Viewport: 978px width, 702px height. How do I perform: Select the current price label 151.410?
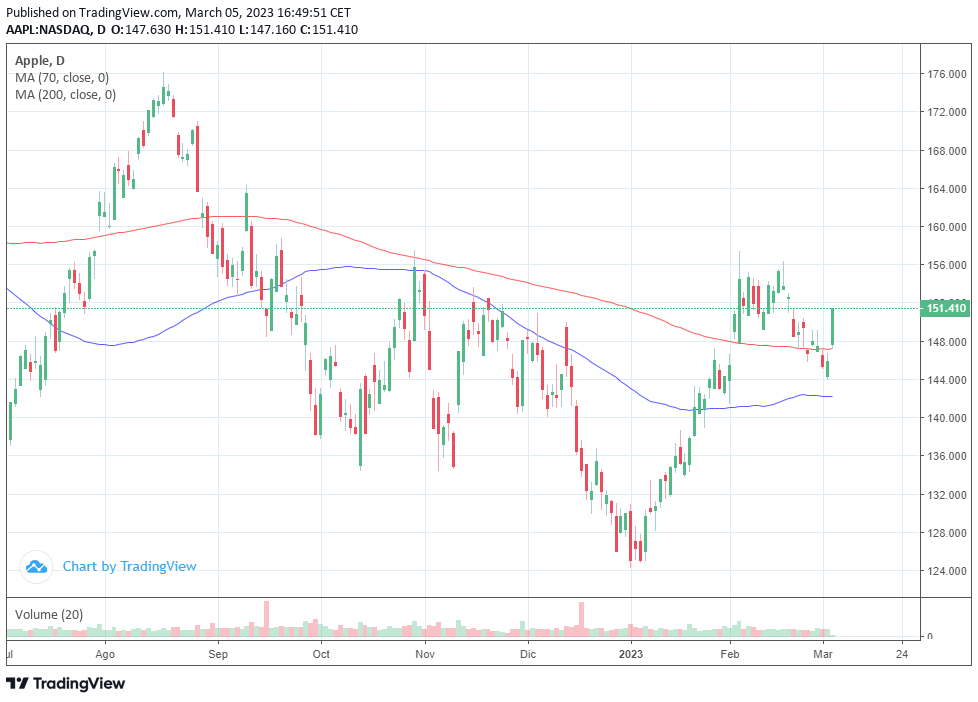coord(946,308)
